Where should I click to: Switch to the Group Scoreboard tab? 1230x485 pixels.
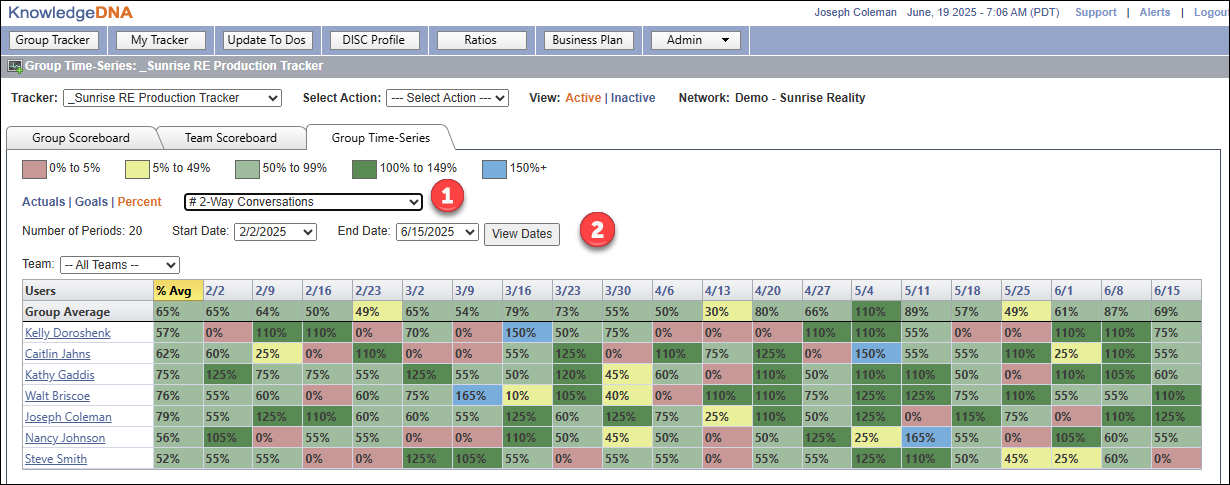click(x=81, y=138)
